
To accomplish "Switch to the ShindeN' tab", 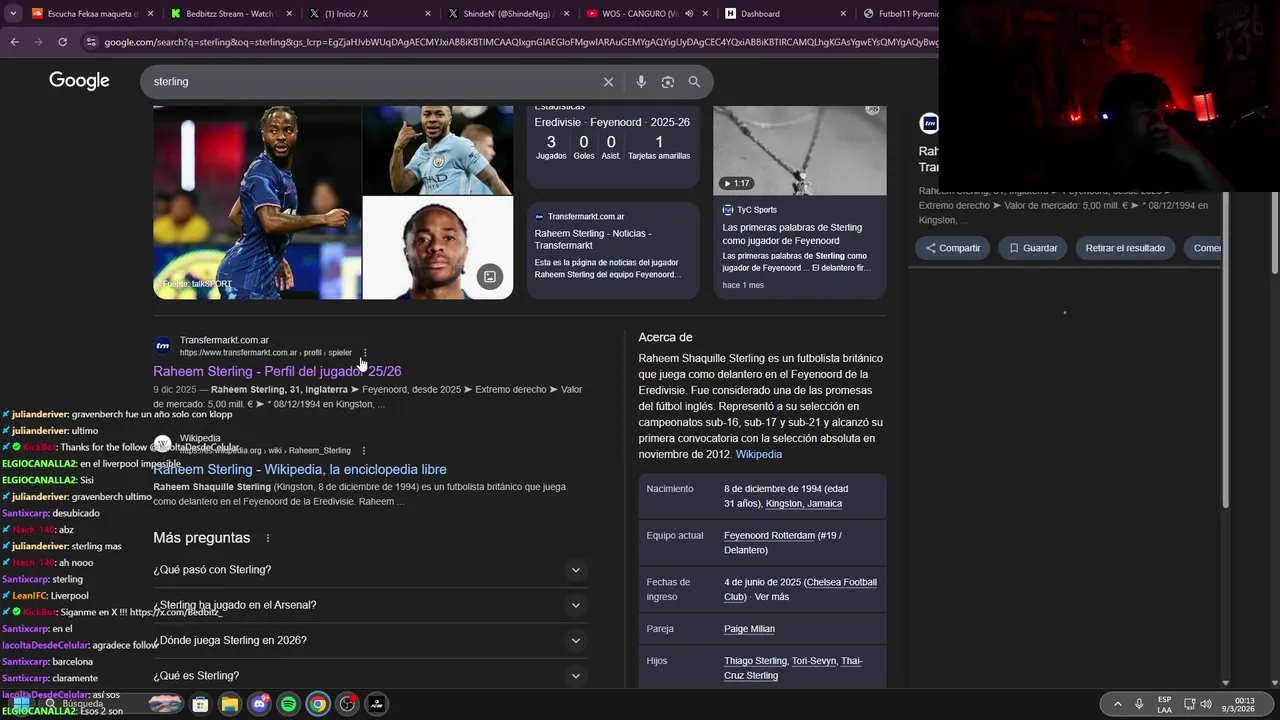I will (506, 14).
